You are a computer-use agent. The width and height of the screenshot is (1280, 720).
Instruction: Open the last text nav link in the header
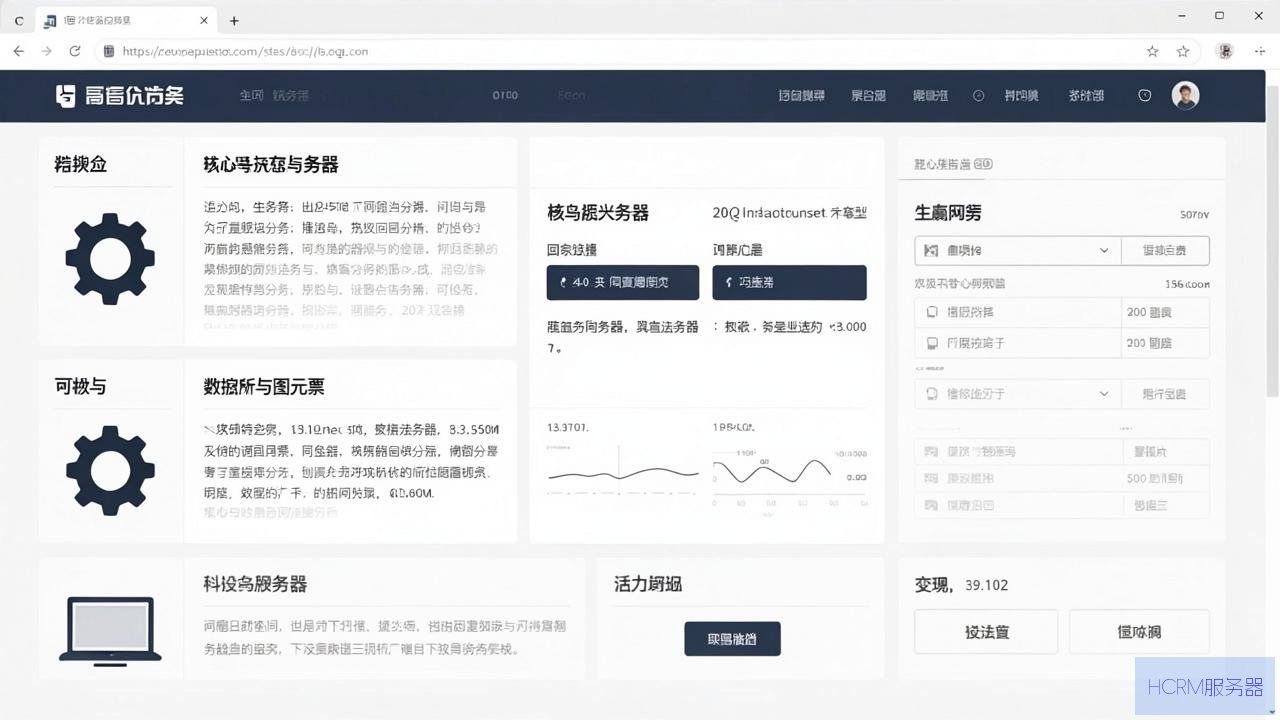1086,95
